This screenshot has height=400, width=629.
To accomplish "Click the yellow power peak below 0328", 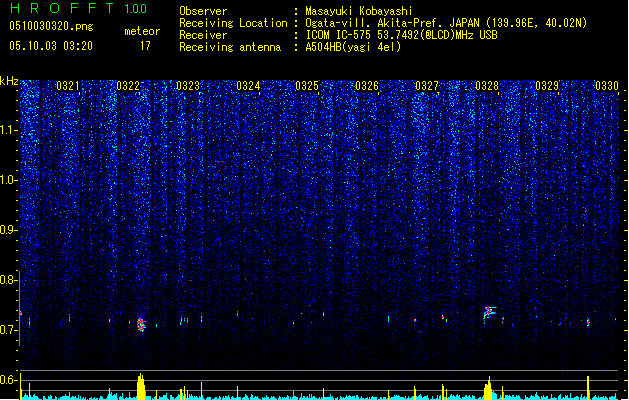I will pos(488,388).
